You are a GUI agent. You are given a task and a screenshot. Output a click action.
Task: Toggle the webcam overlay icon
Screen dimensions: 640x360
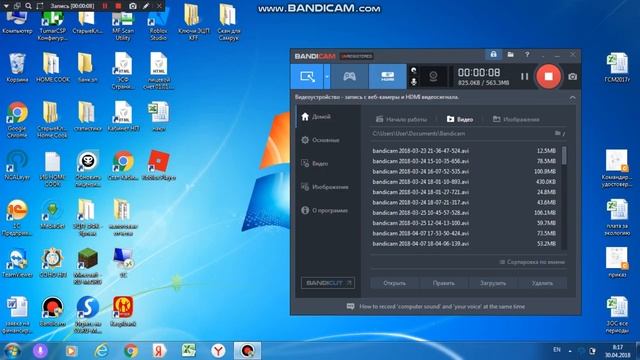(433, 76)
